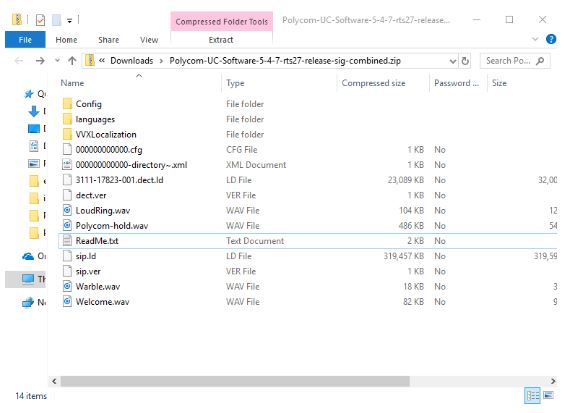
Task: Click the scroll right arrow
Action: (x=553, y=381)
